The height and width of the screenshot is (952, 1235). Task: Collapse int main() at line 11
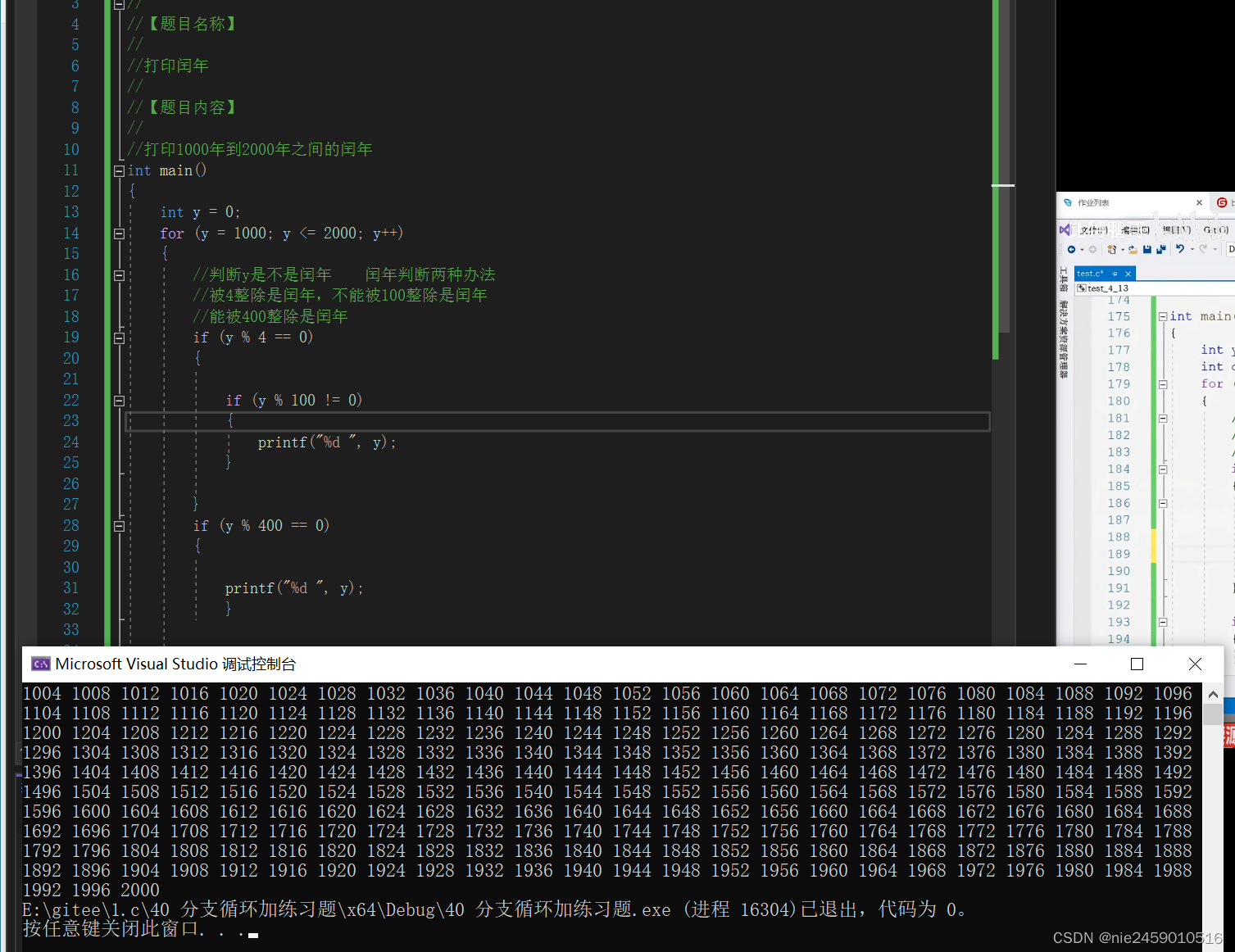click(119, 170)
